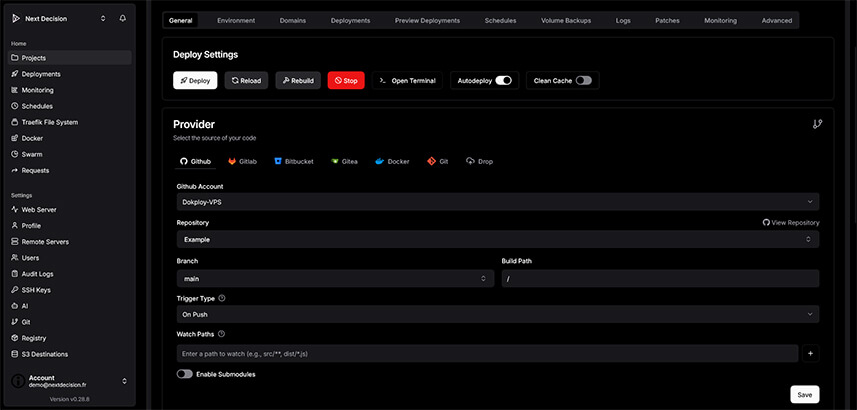Click the Save button
Screen dimensions: 857x410
805,395
